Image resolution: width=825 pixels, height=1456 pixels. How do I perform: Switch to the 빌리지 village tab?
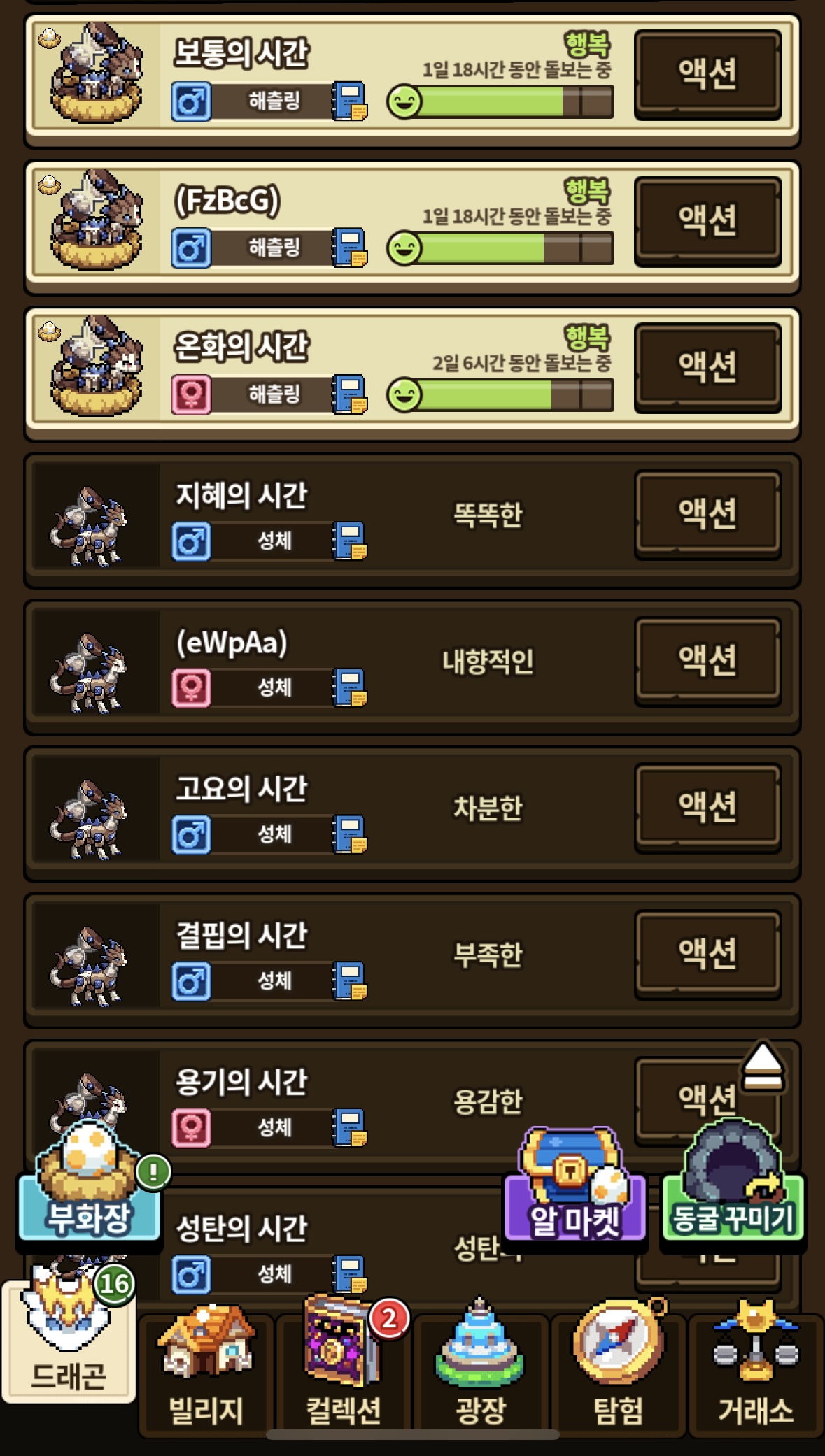206,1367
